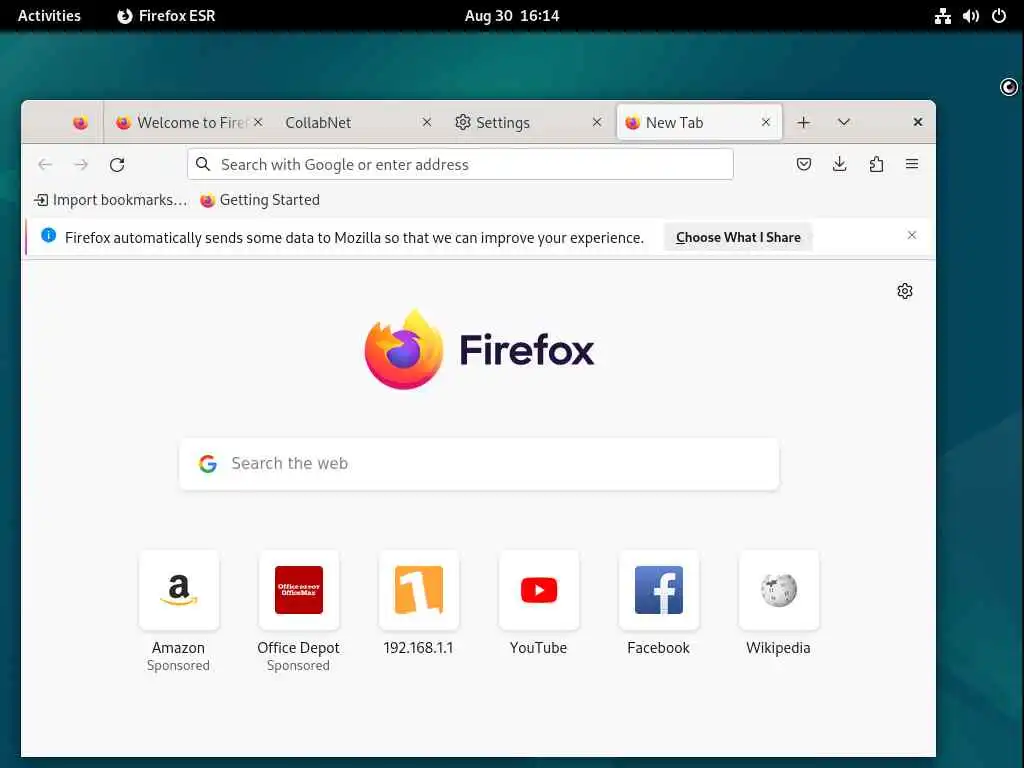Open the Firefox ESR app menu
This screenshot has height=768, width=1024.
(x=166, y=16)
